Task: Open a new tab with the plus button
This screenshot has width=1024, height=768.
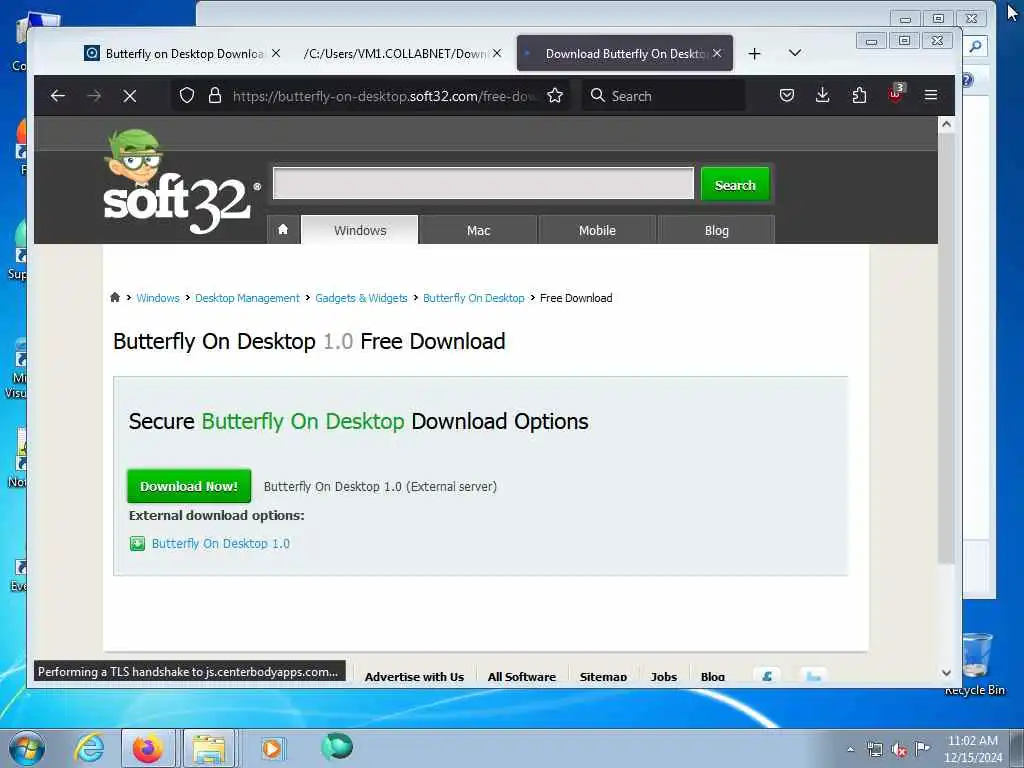Action: click(x=754, y=54)
